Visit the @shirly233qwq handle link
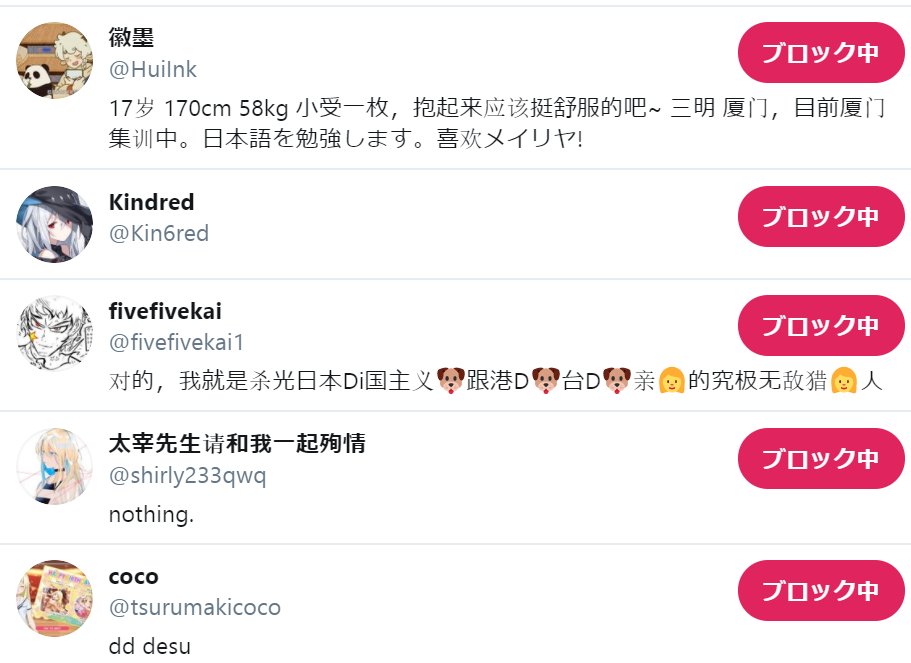The height and width of the screenshot is (663, 911). 187,476
